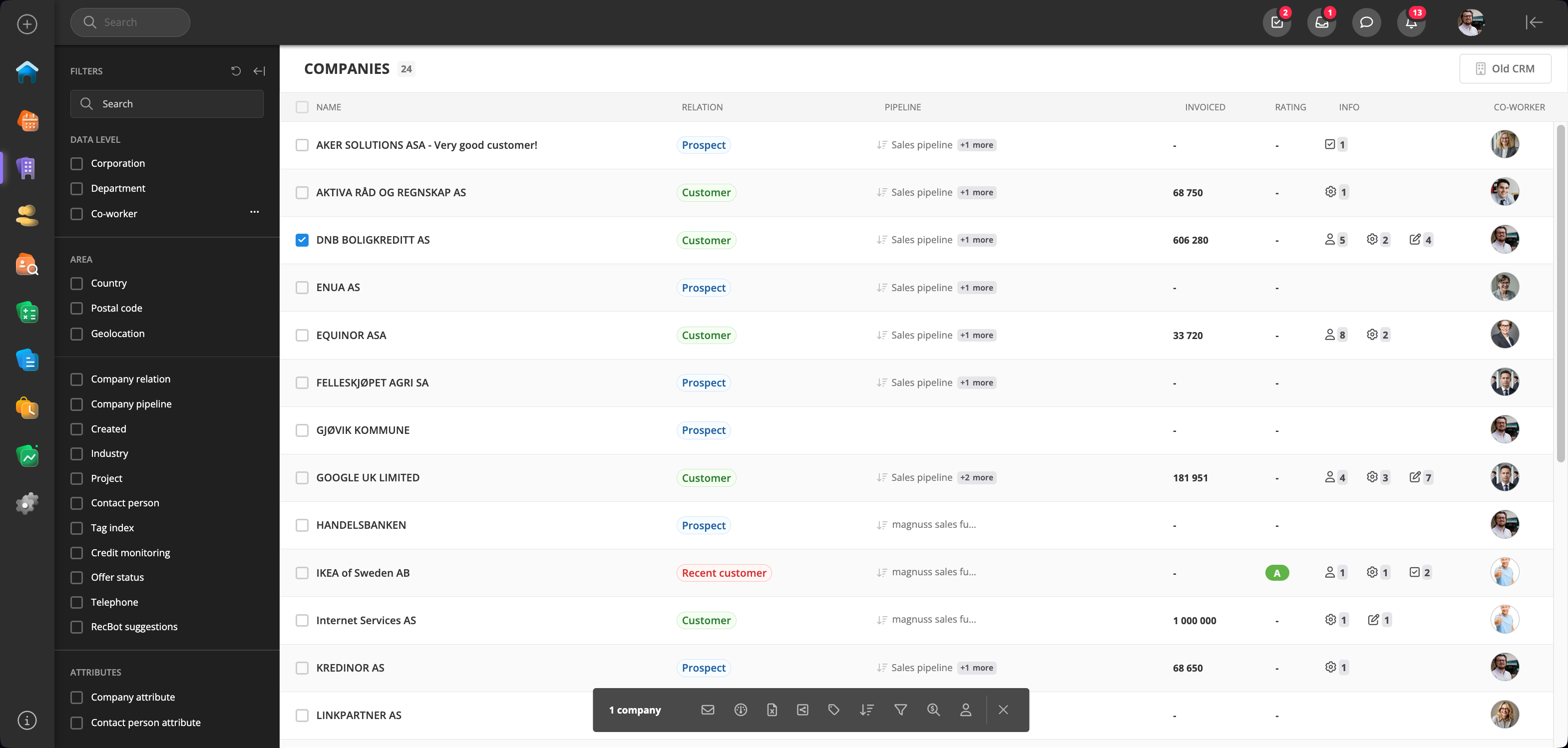Open the three-dot menu beside Co-worker filter

[255, 212]
